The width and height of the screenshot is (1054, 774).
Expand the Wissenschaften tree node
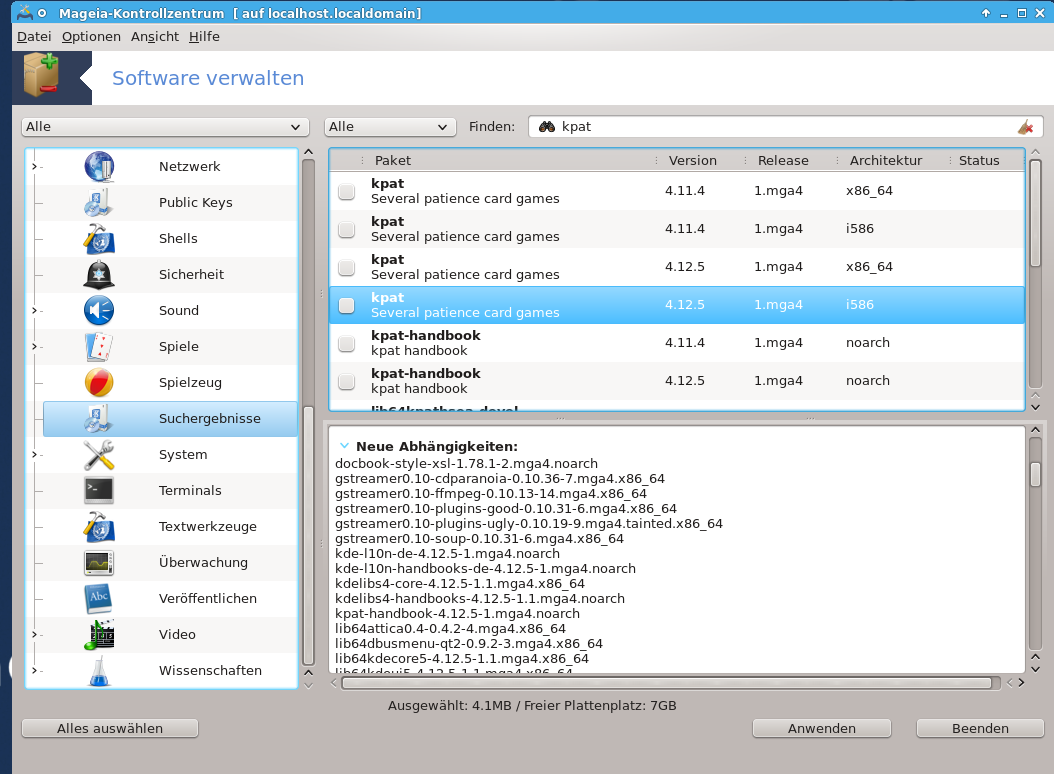[34, 670]
